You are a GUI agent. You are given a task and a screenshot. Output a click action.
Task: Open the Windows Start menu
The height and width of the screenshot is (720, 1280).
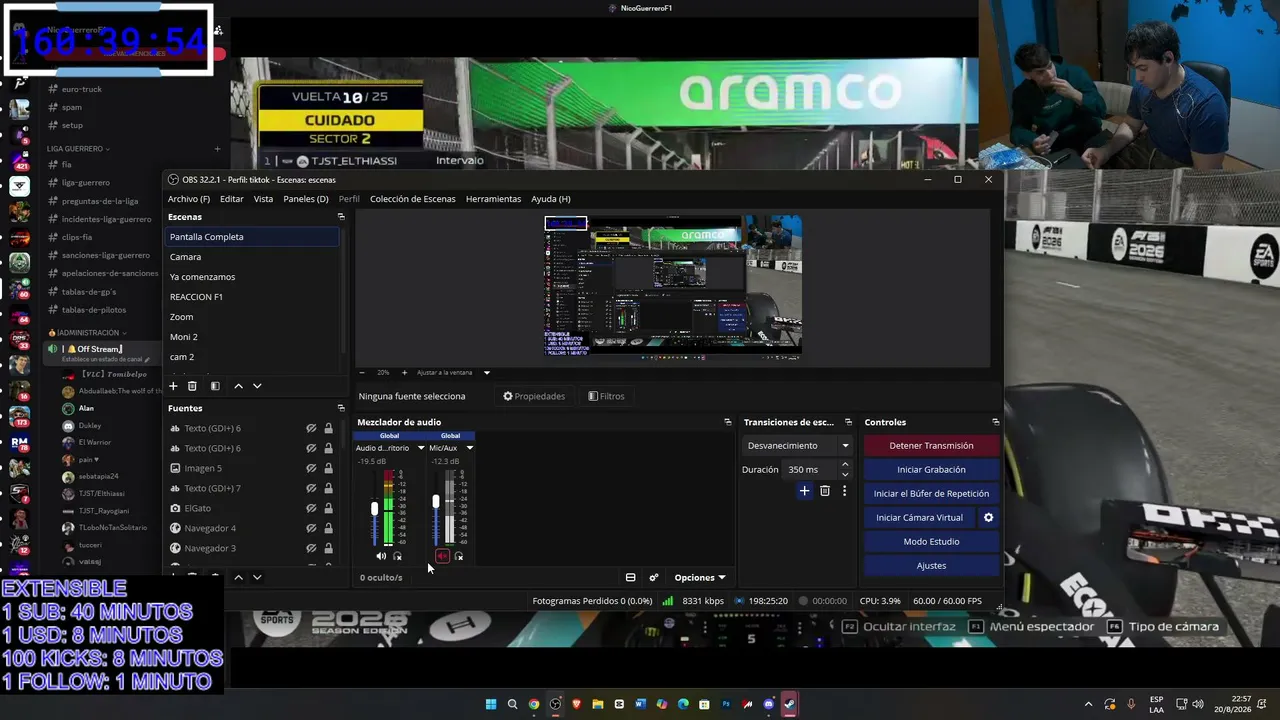pos(491,704)
